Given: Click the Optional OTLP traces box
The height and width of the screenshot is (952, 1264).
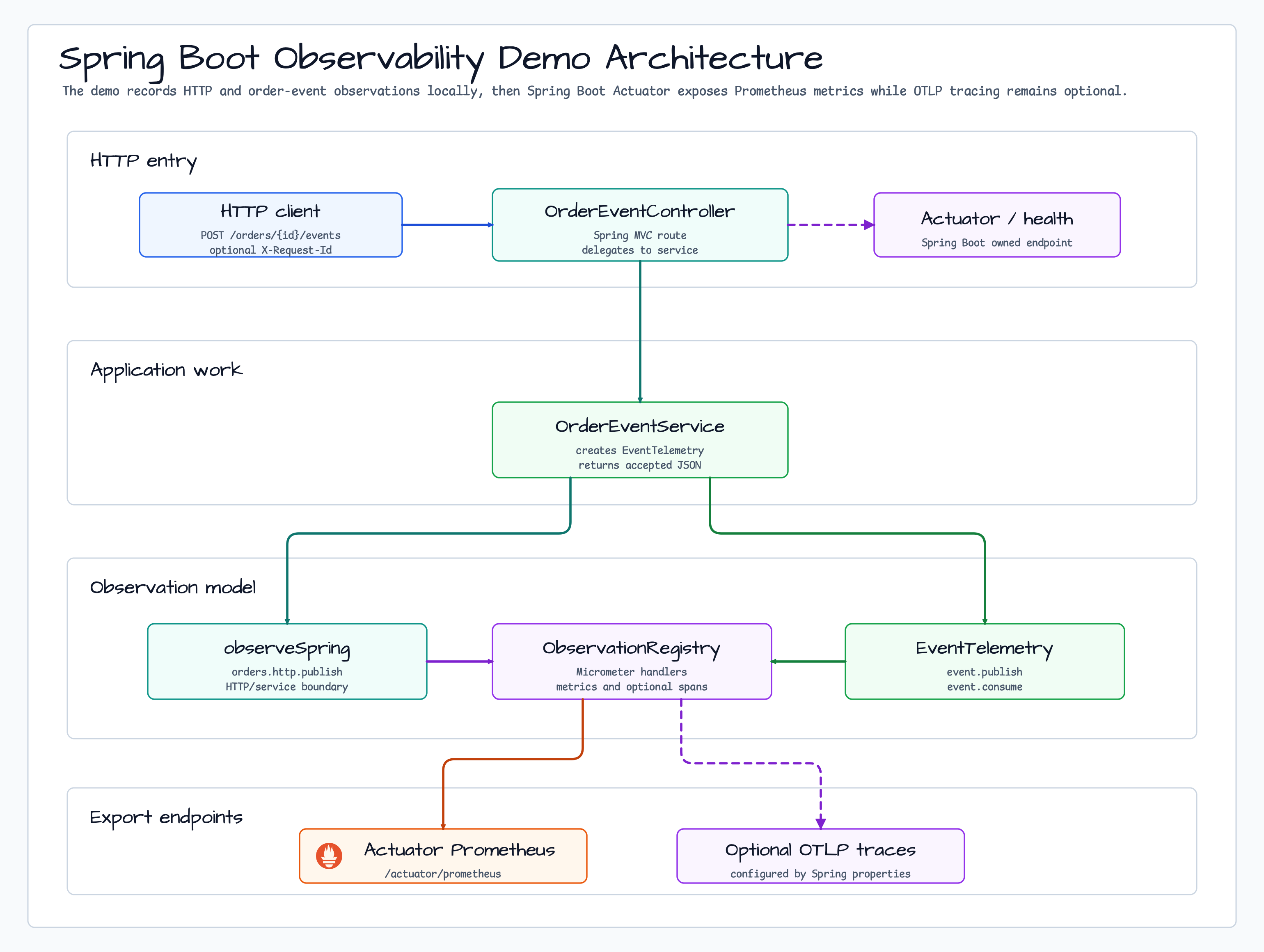Looking at the screenshot, I should [x=820, y=856].
